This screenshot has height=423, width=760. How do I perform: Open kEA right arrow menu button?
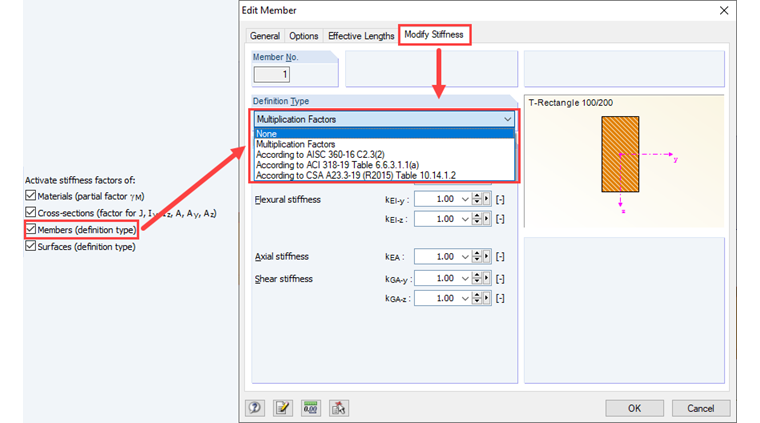click(x=486, y=256)
